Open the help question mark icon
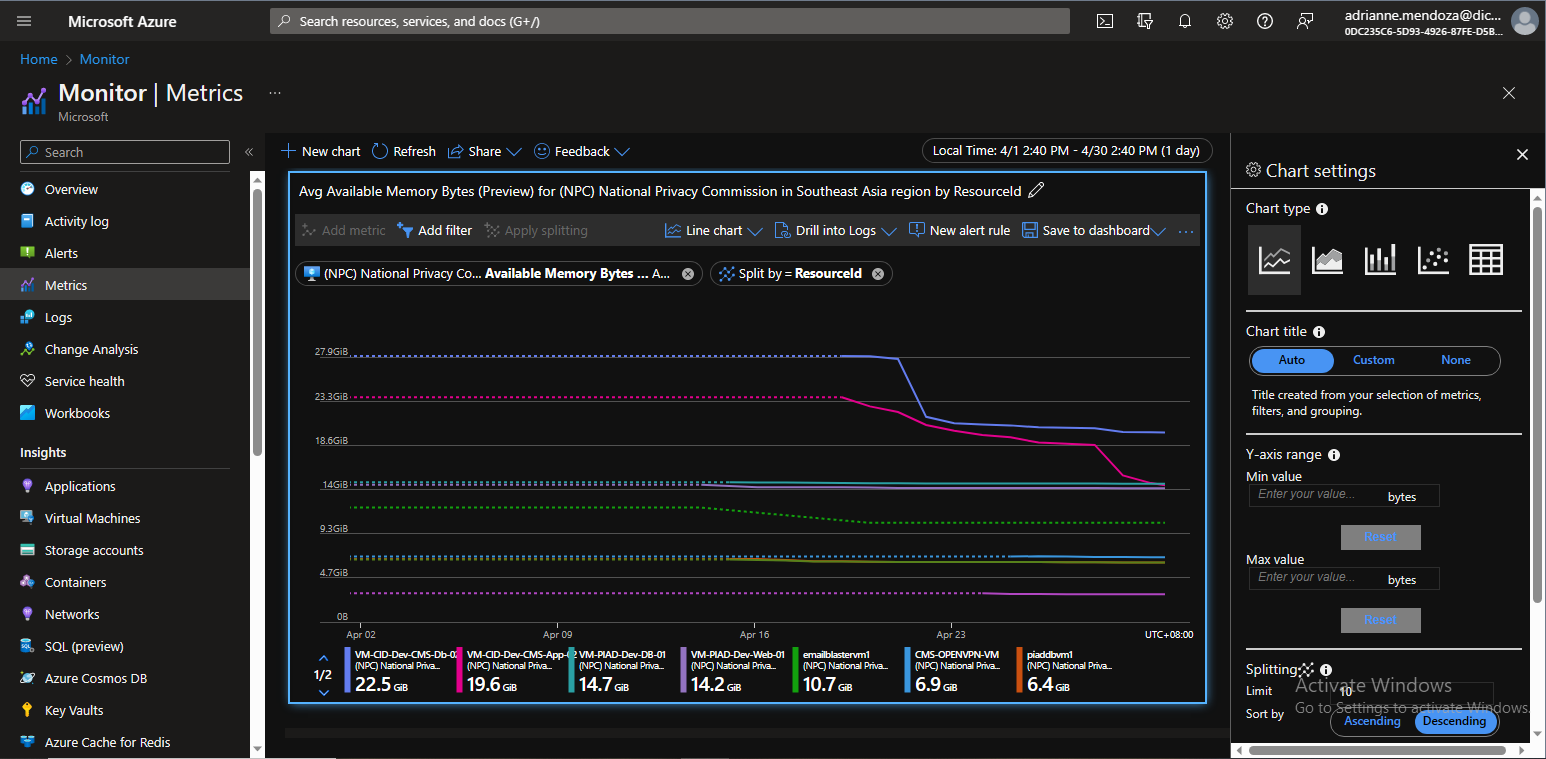Viewport: 1546px width, 759px height. tap(1265, 21)
